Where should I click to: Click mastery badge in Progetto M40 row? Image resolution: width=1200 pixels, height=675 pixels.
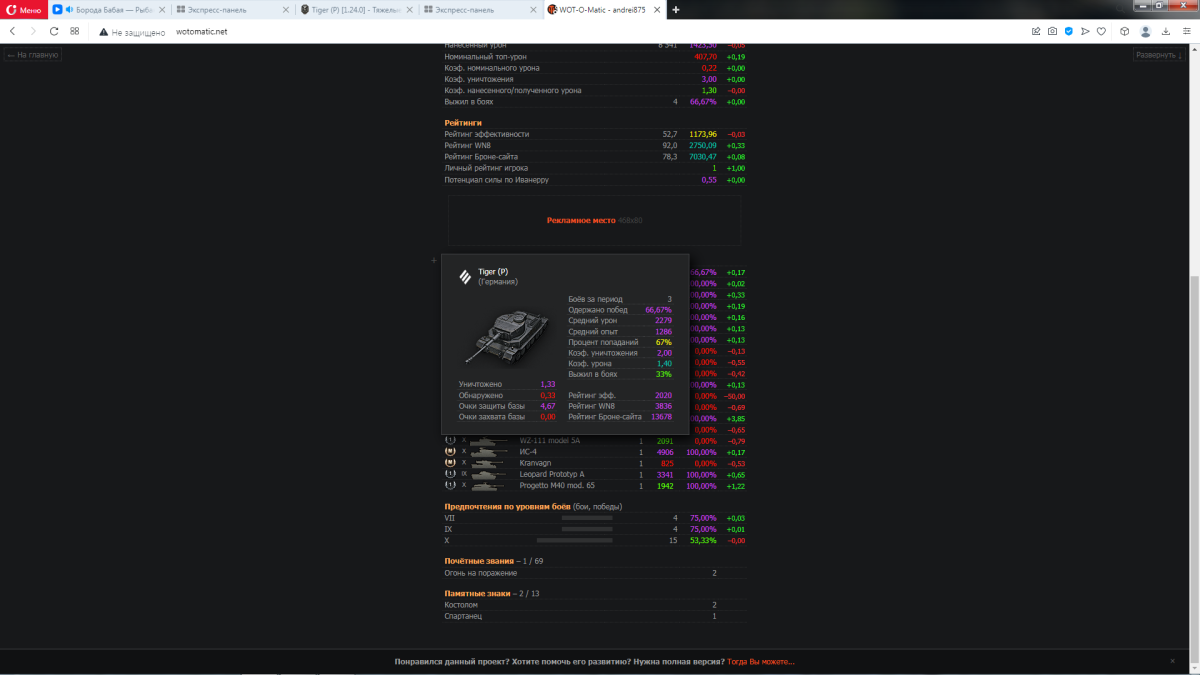(450, 485)
